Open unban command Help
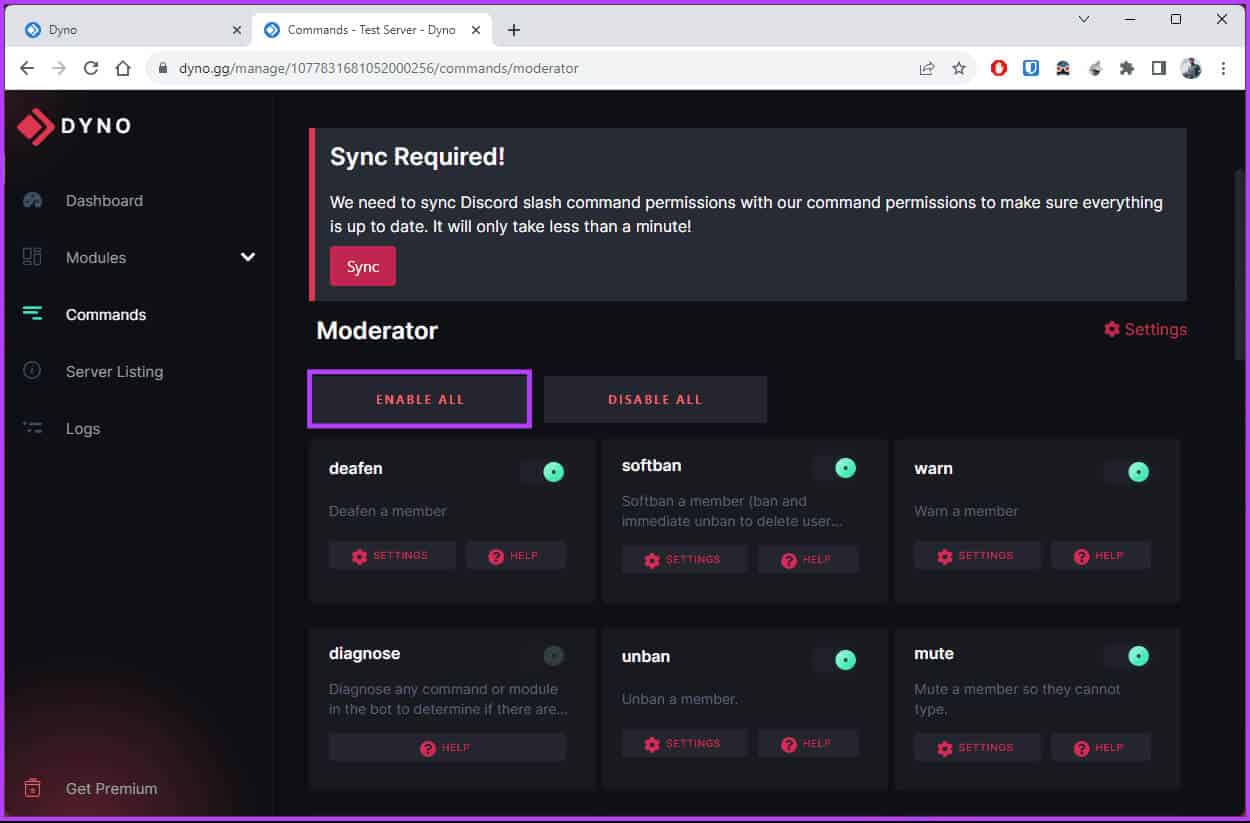 coord(808,744)
